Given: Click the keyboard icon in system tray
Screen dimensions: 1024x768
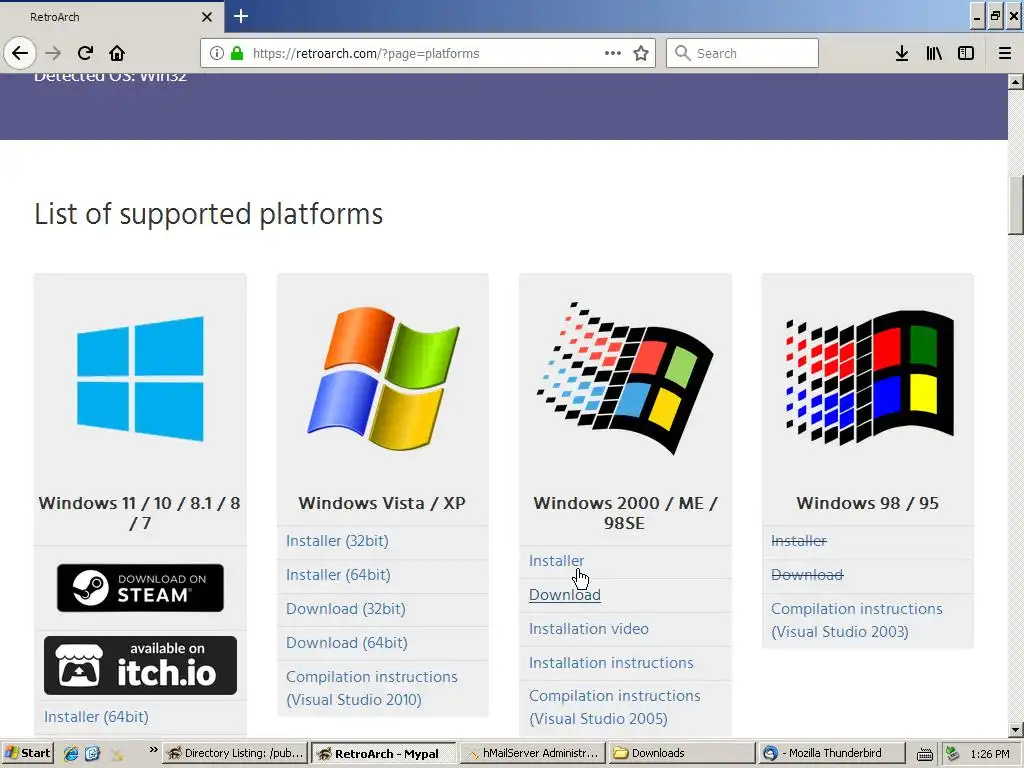Looking at the screenshot, I should pos(925,754).
